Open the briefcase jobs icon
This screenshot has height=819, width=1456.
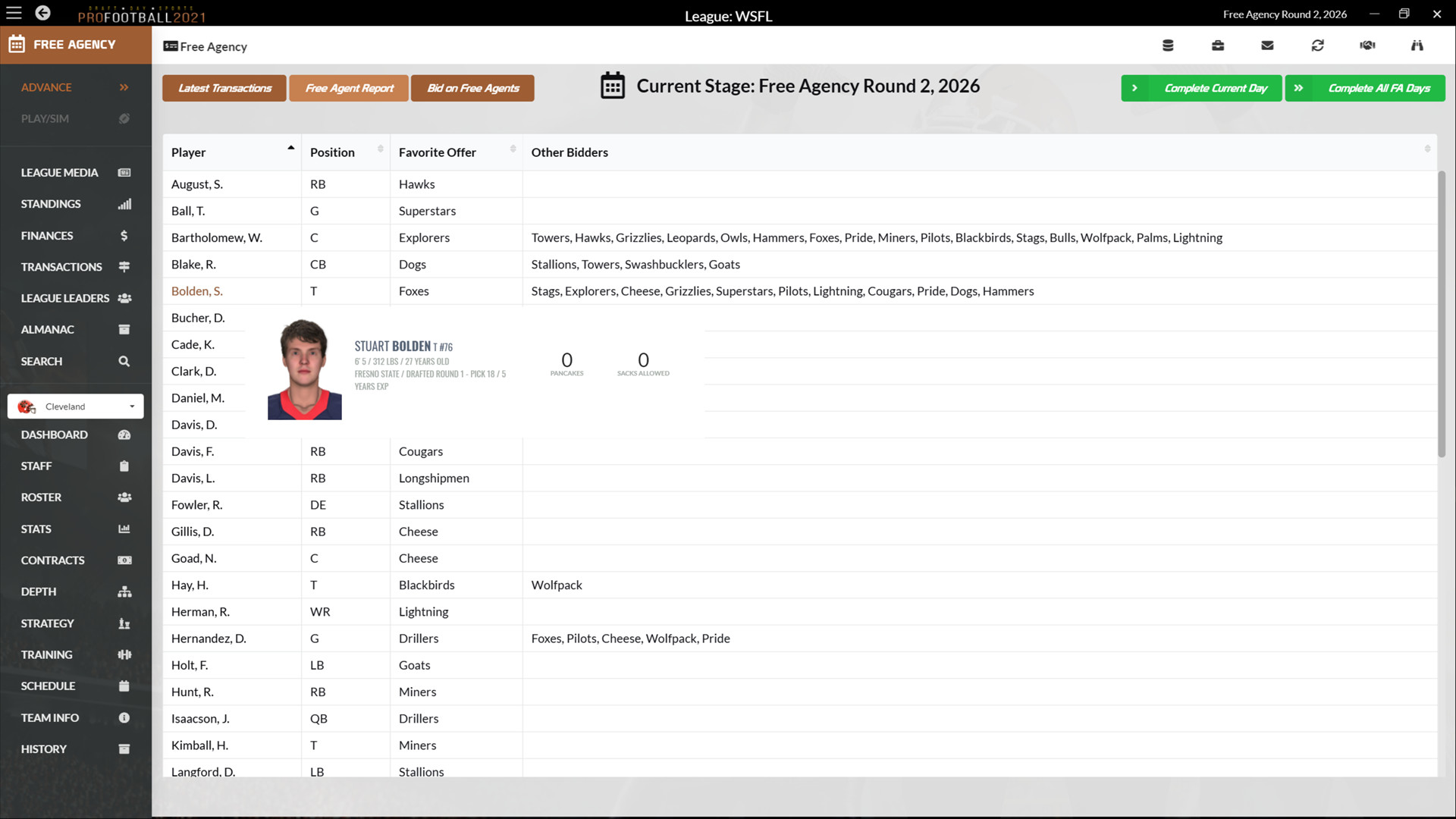[1218, 45]
